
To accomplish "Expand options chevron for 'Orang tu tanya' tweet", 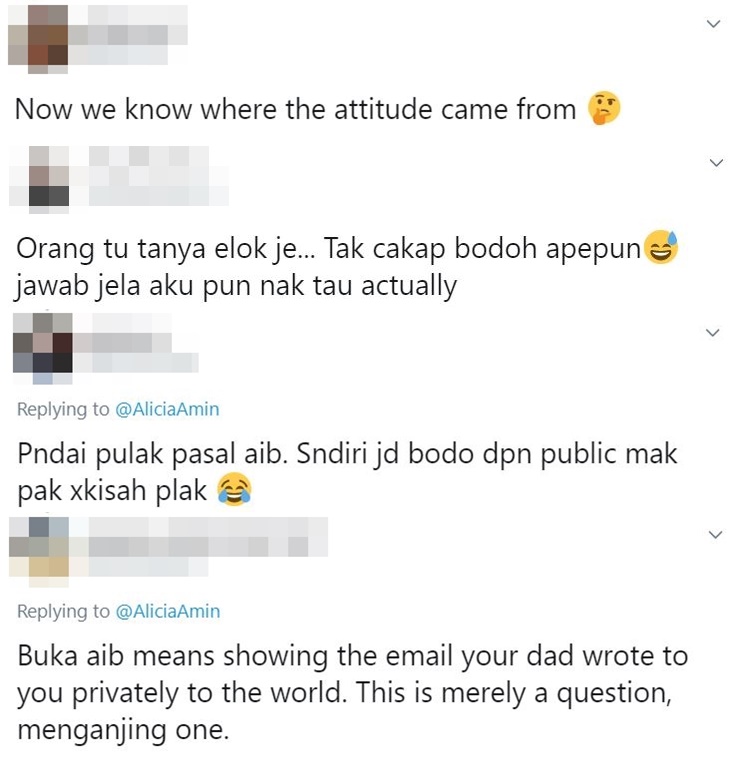I will pos(716,162).
